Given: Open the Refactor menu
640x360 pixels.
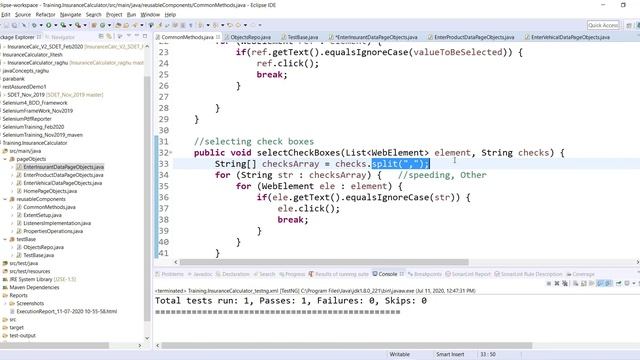Looking at the screenshot, I should click(45, 15).
